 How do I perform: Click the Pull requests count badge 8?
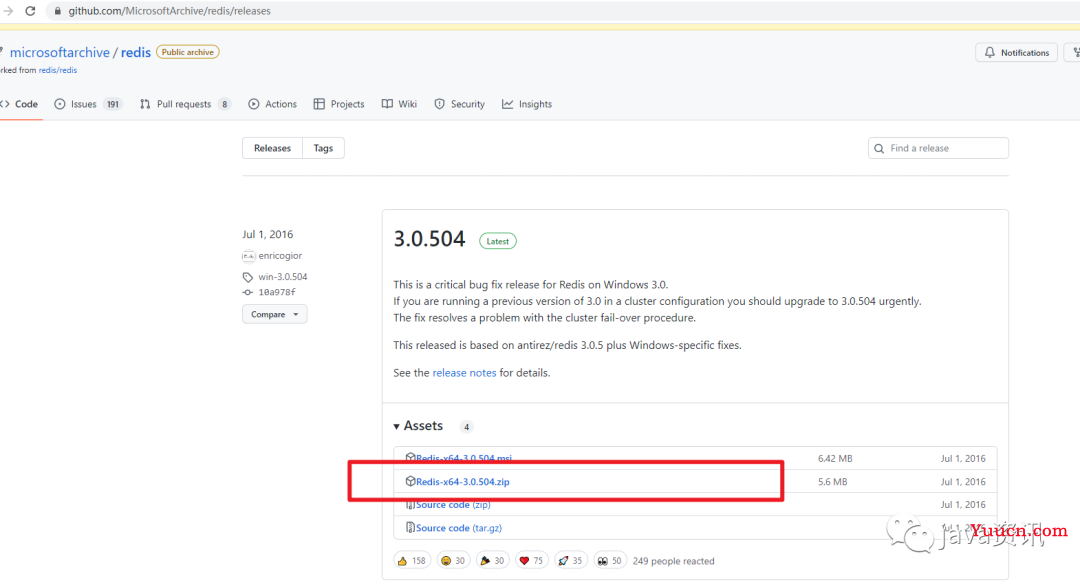[225, 104]
